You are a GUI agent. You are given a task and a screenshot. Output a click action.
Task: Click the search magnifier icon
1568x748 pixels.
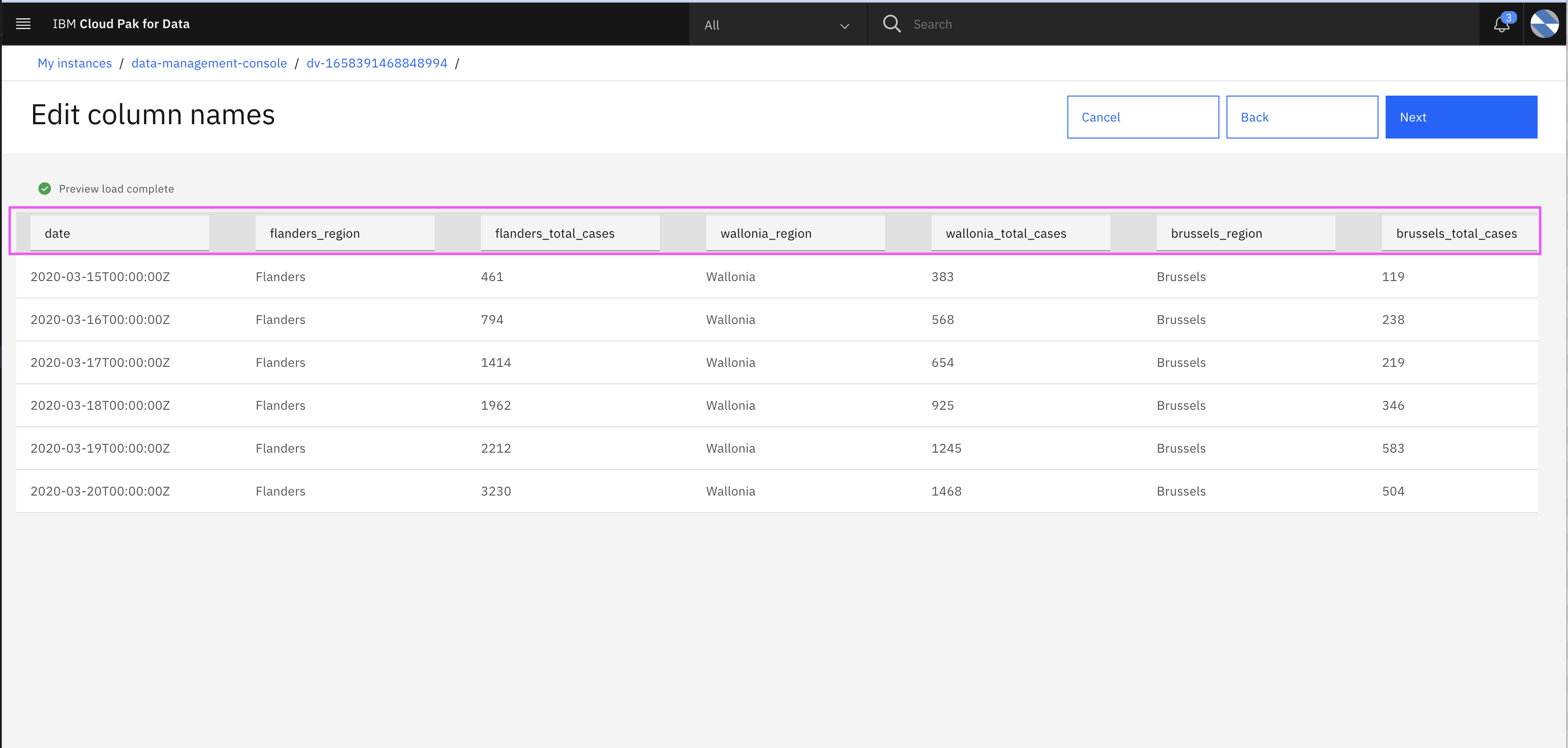click(x=892, y=24)
